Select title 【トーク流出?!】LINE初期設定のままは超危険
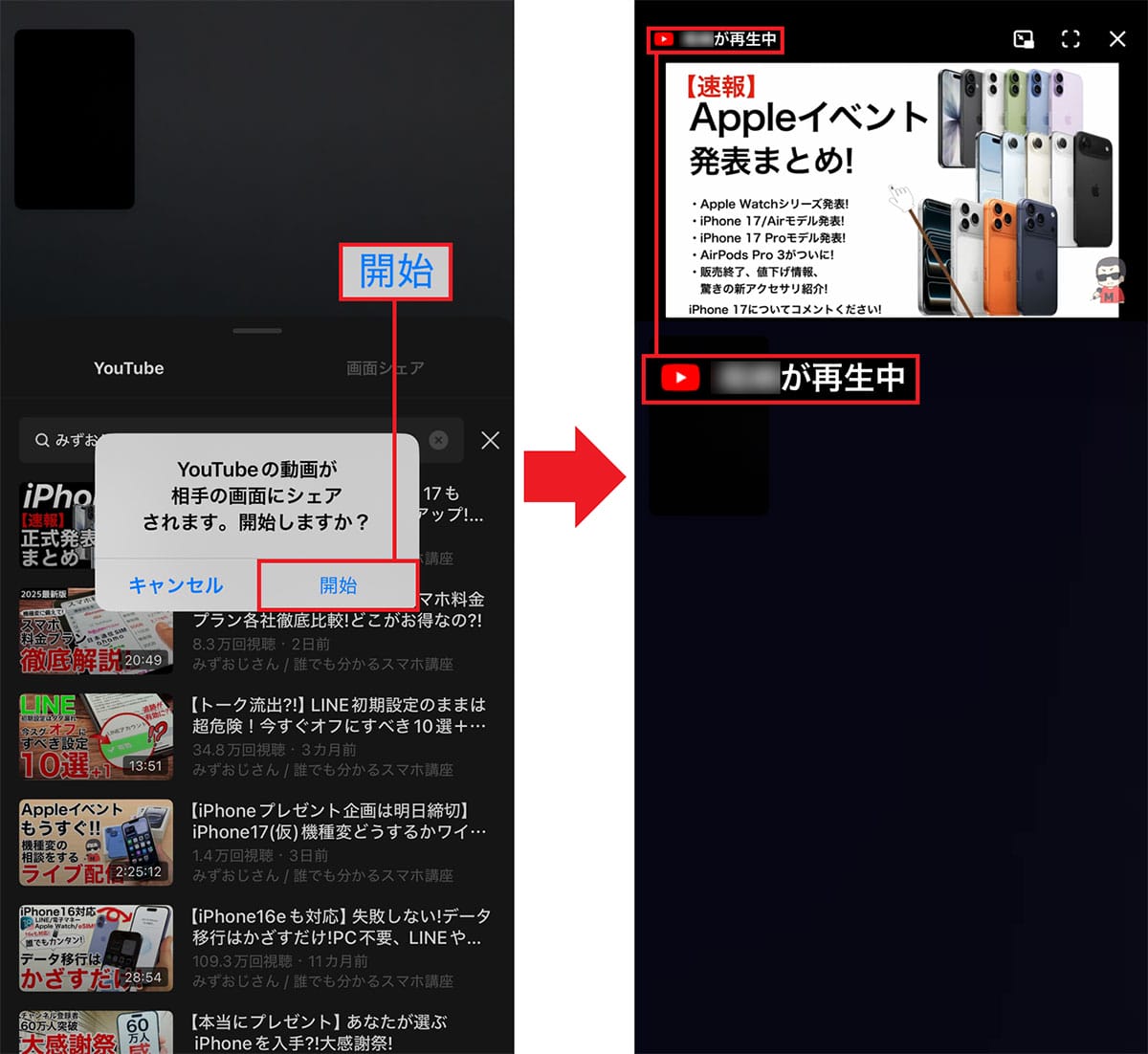The height and width of the screenshot is (1054, 1148). (339, 715)
